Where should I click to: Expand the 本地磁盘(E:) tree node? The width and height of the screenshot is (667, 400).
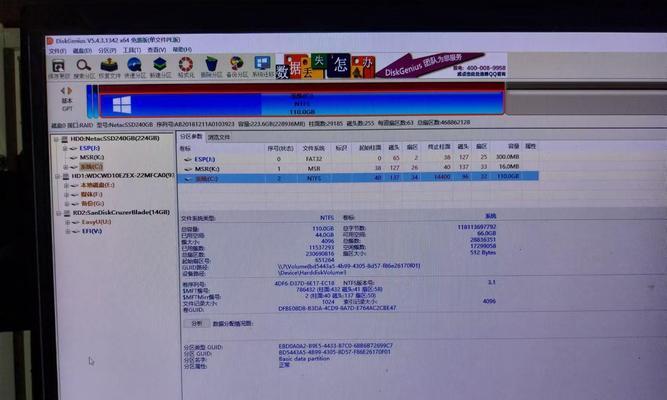pos(66,185)
